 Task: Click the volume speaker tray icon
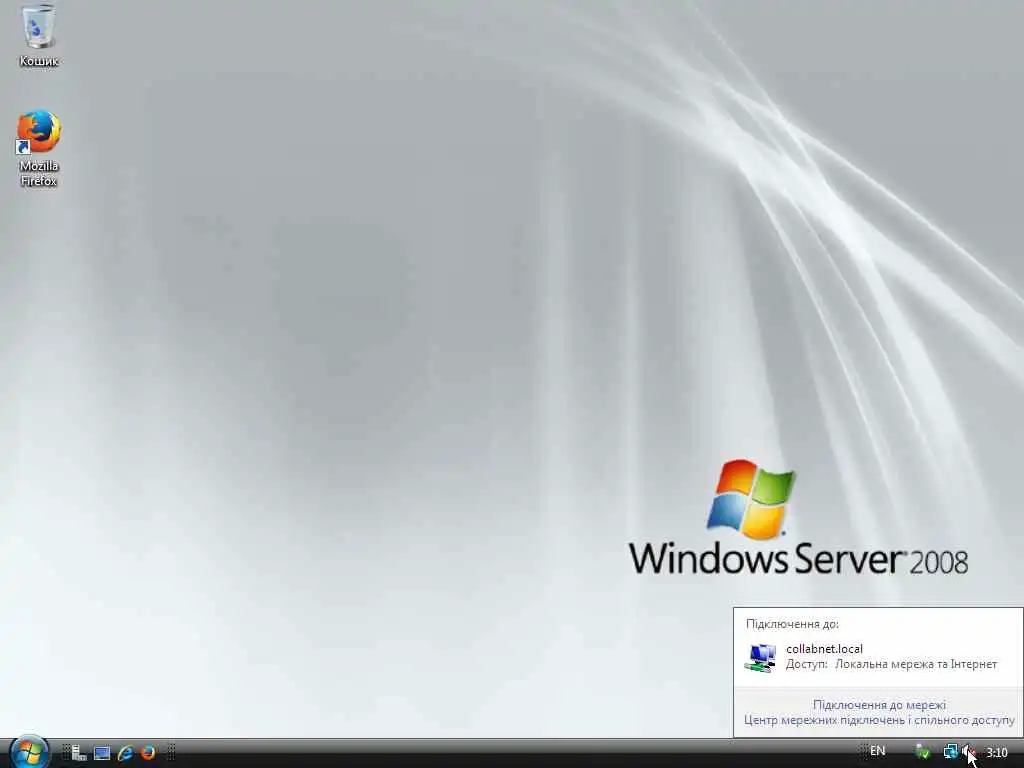[969, 752]
